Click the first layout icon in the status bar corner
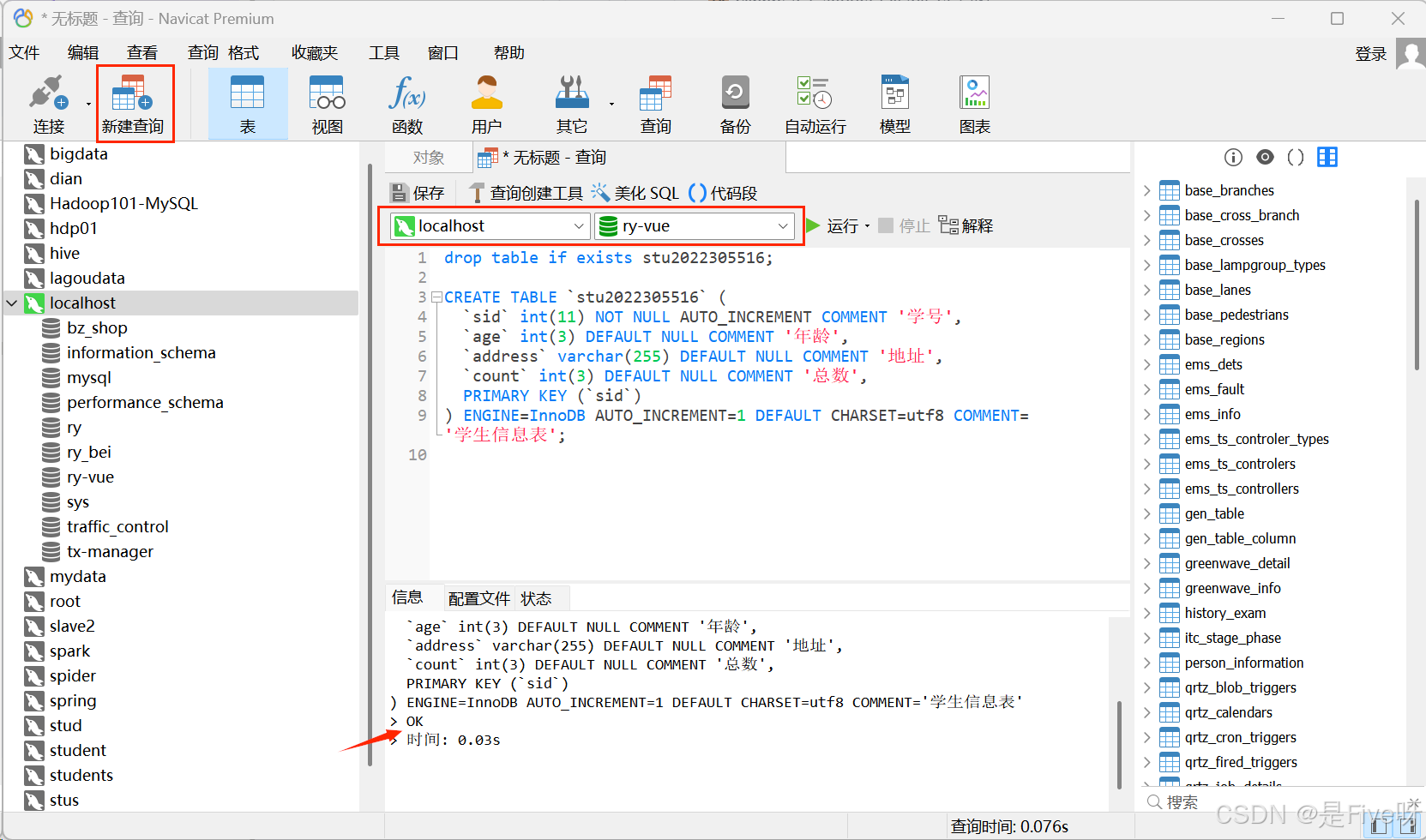 pyautogui.click(x=1378, y=825)
